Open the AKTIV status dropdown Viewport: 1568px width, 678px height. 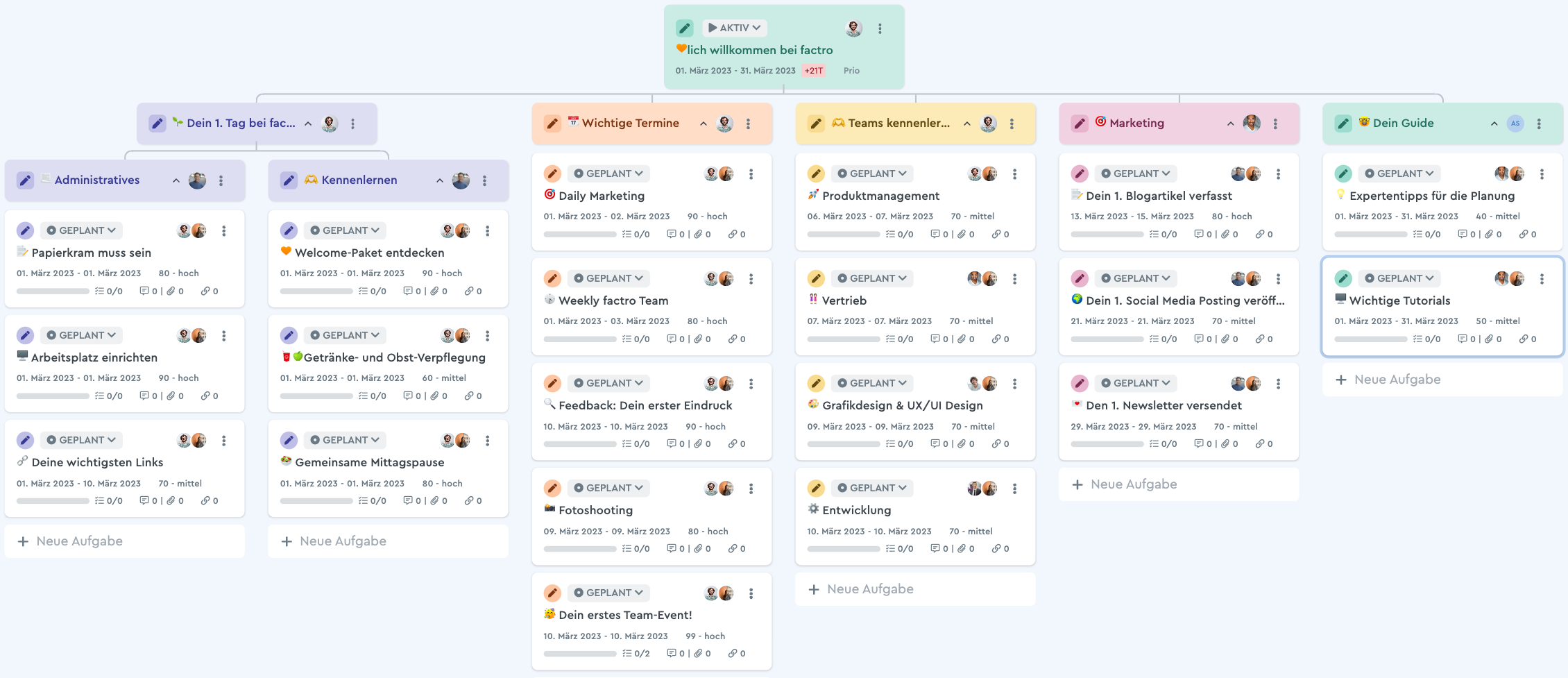(x=735, y=28)
